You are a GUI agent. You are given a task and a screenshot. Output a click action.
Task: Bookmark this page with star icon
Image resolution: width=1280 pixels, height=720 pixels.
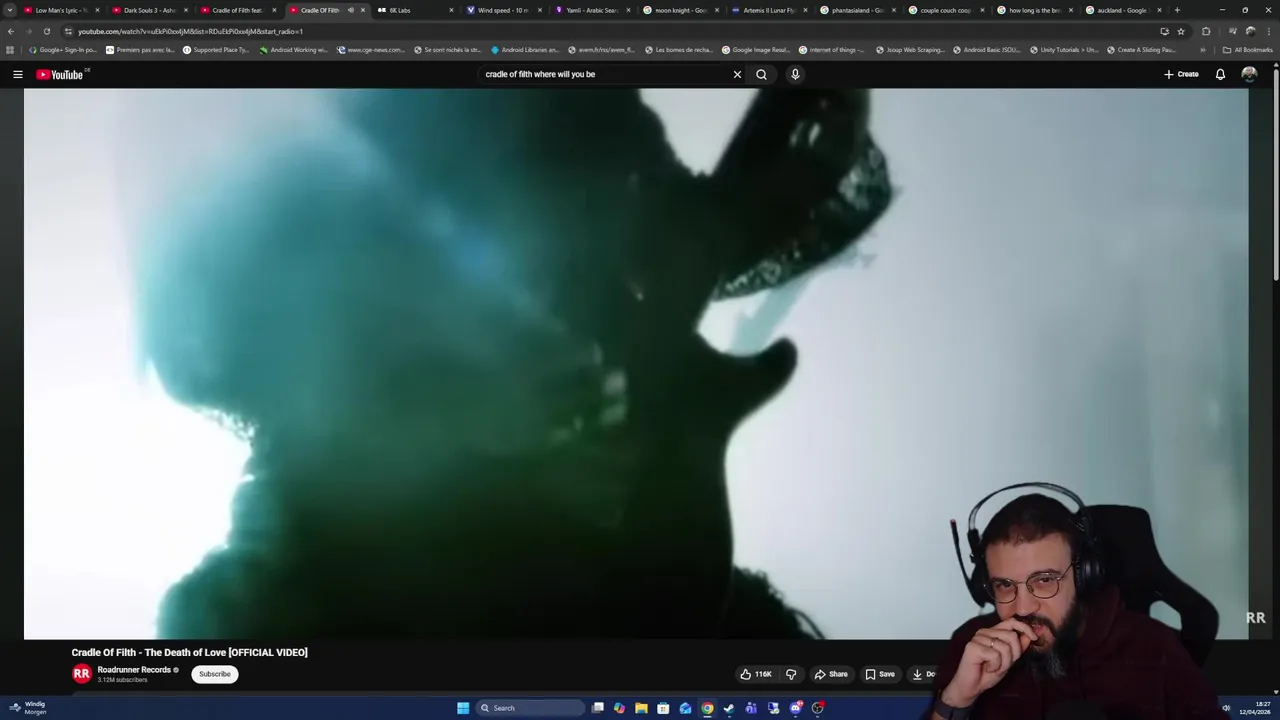(1181, 31)
